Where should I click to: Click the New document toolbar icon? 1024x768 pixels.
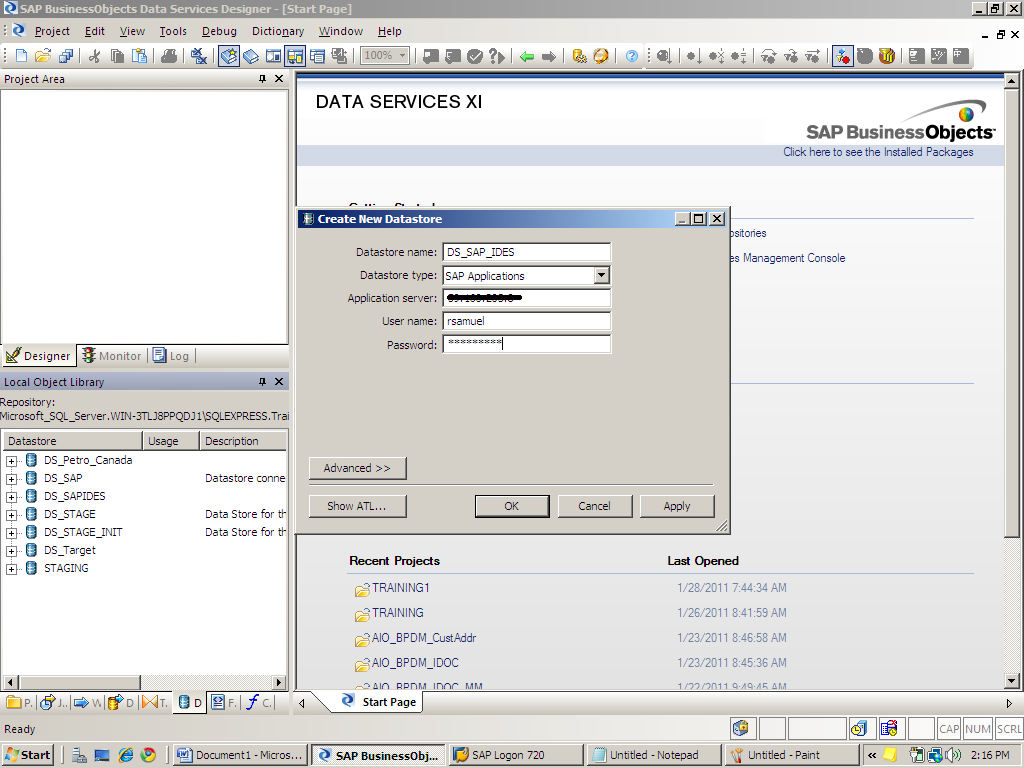pos(21,56)
